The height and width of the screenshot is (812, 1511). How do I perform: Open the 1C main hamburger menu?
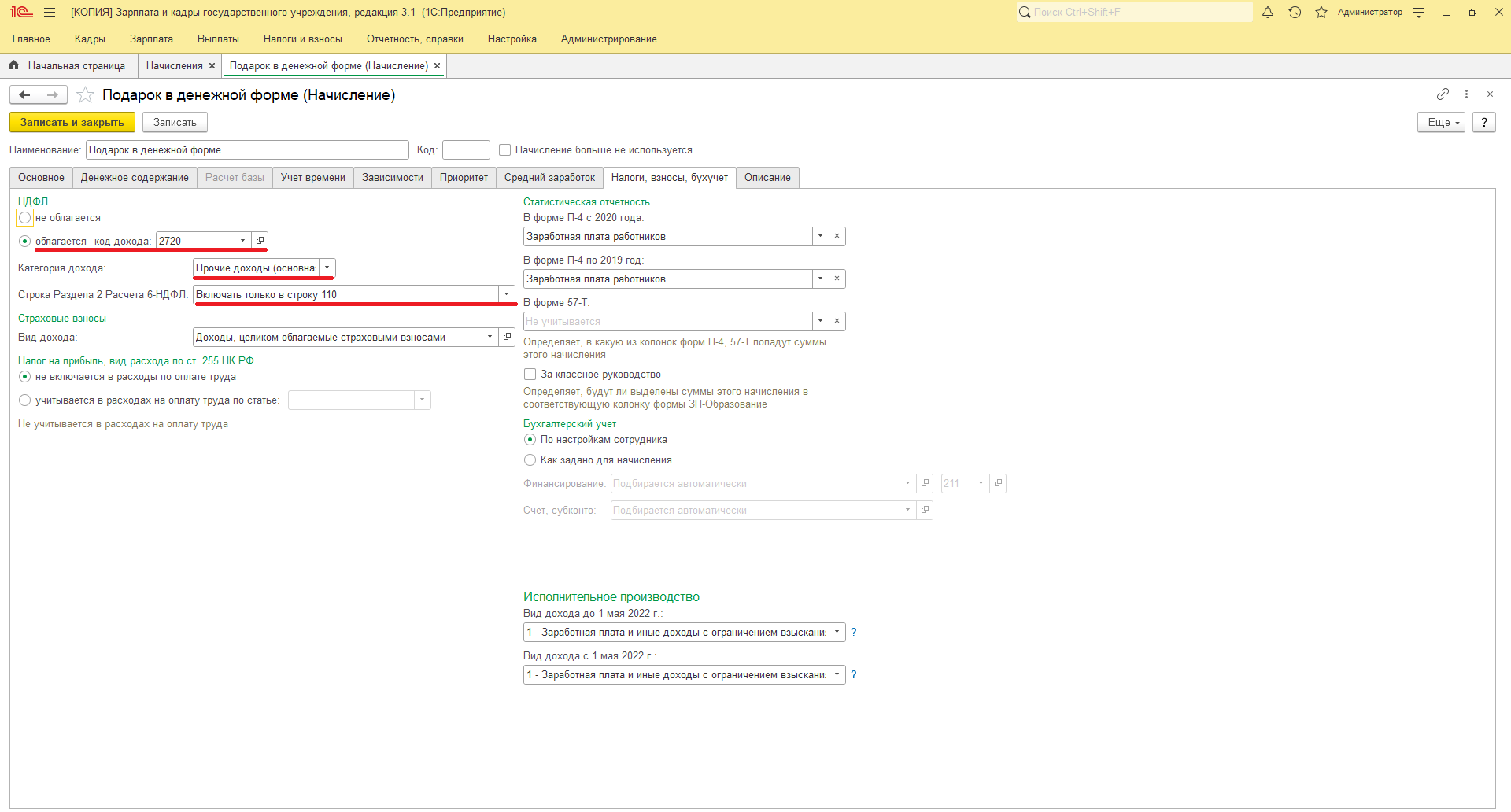50,13
